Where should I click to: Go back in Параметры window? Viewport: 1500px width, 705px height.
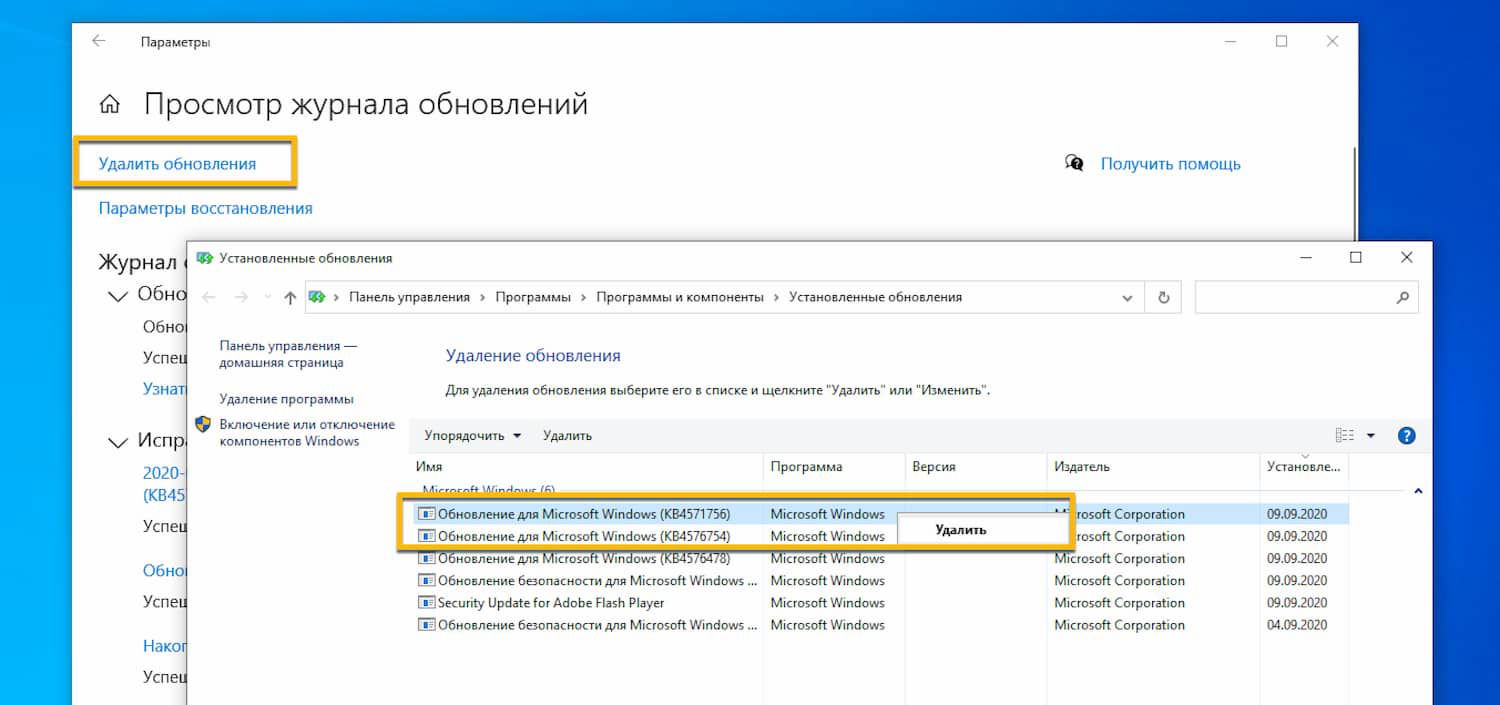pos(98,41)
